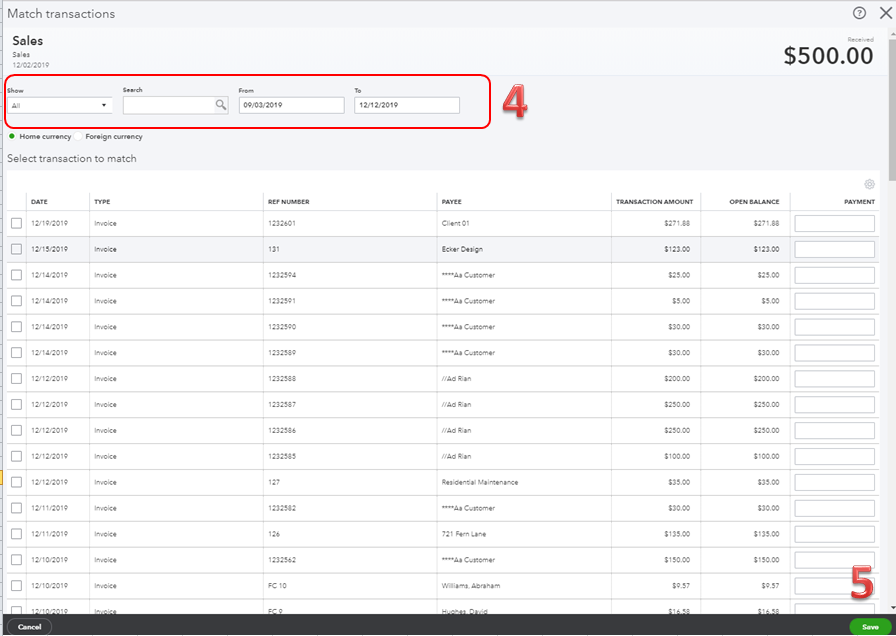Click payment field for invoice 1232594
Screen dimensions: 896x636
click(834, 275)
